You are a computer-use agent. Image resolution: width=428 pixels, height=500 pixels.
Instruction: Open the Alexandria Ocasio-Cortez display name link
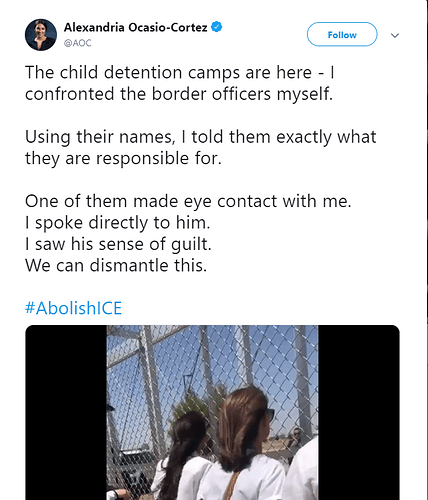click(x=136, y=27)
